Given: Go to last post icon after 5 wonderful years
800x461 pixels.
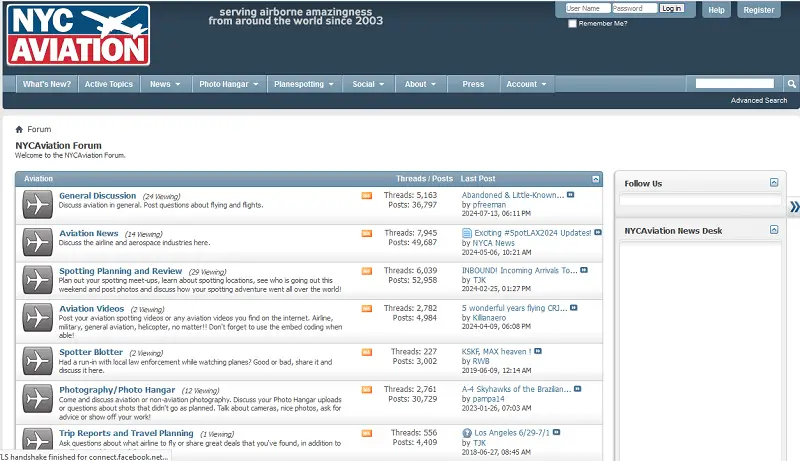Looking at the screenshot, I should point(573,308).
